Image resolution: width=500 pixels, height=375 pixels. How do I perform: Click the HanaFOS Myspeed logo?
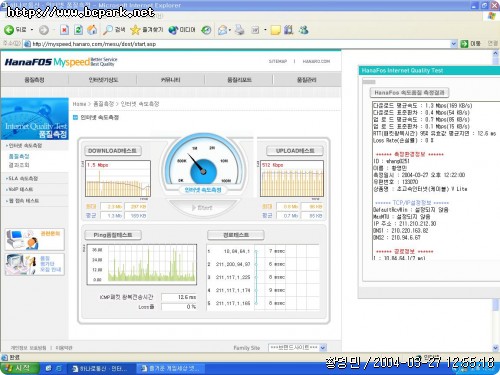tap(61, 62)
